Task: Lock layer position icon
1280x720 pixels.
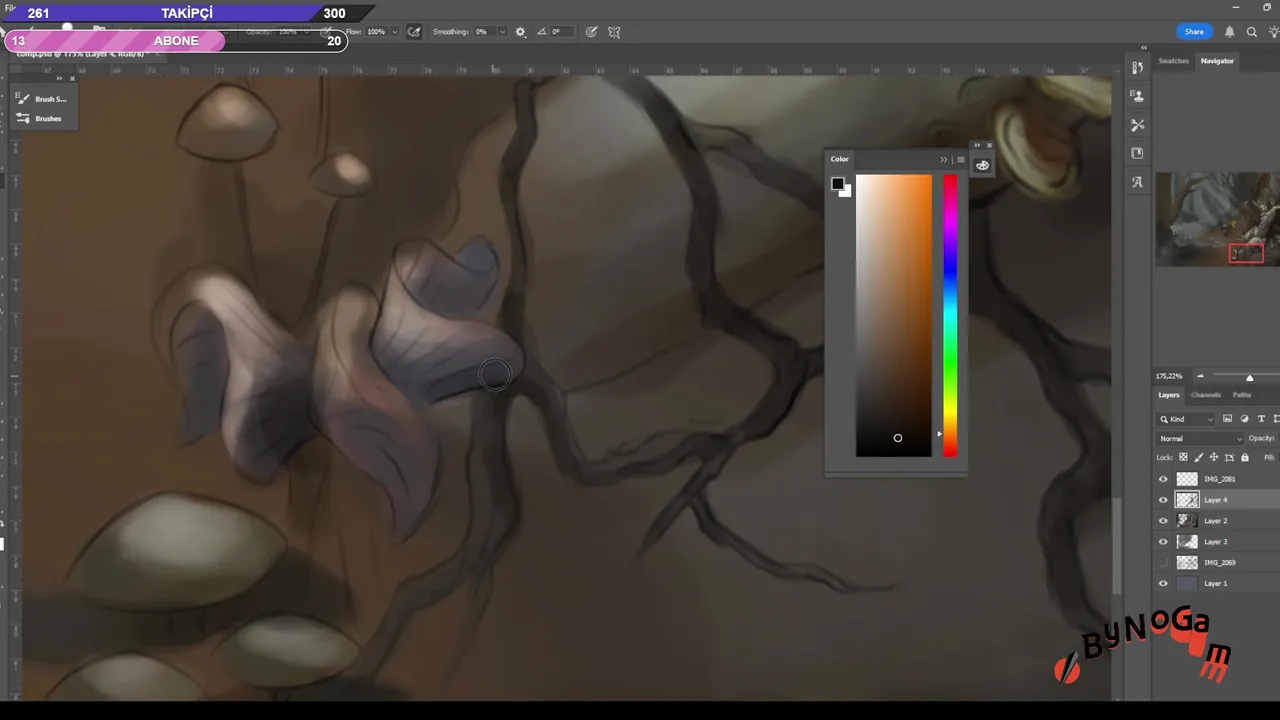Action: pos(1214,457)
